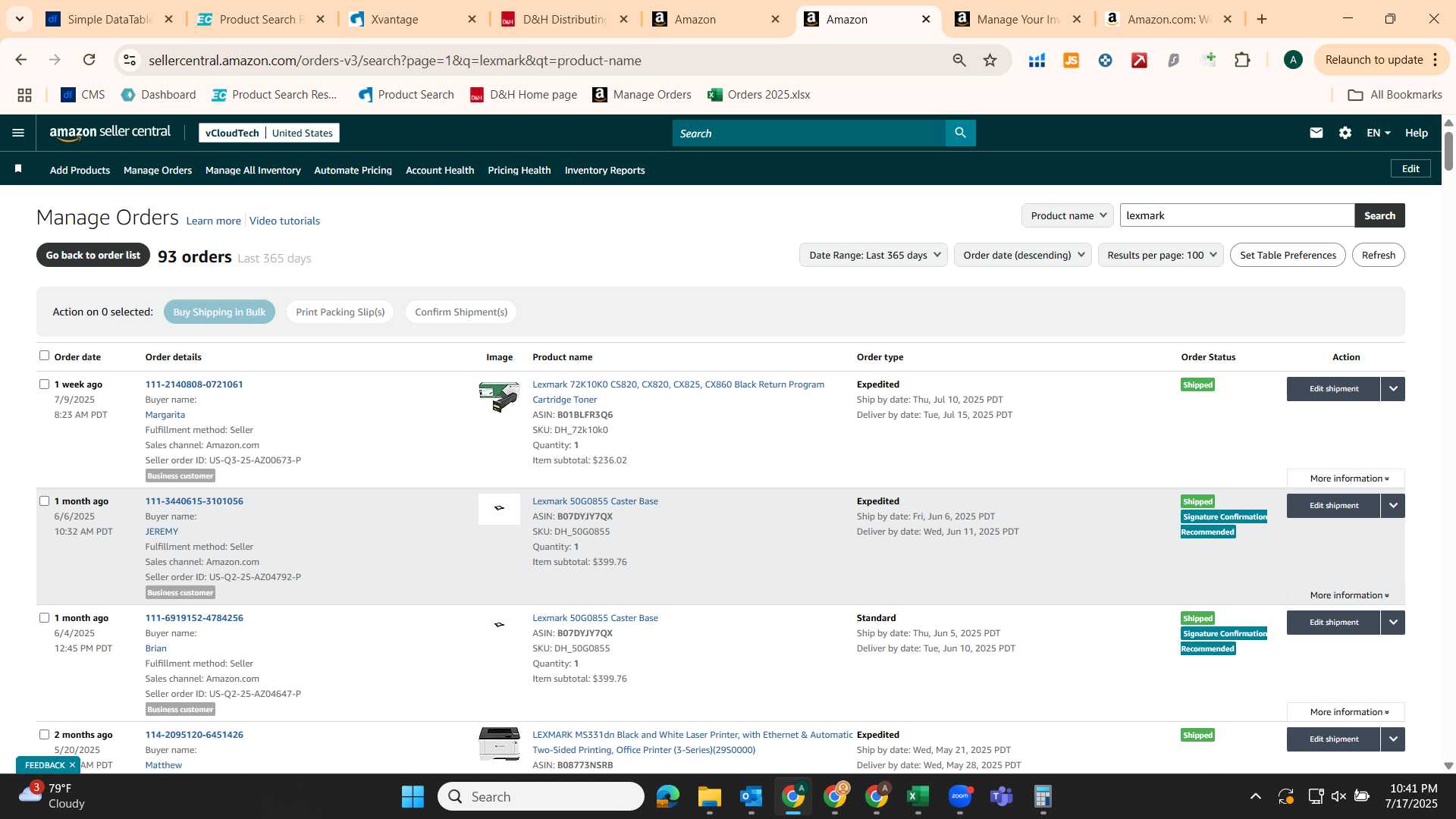Open the Results per page dropdown

click(1161, 255)
